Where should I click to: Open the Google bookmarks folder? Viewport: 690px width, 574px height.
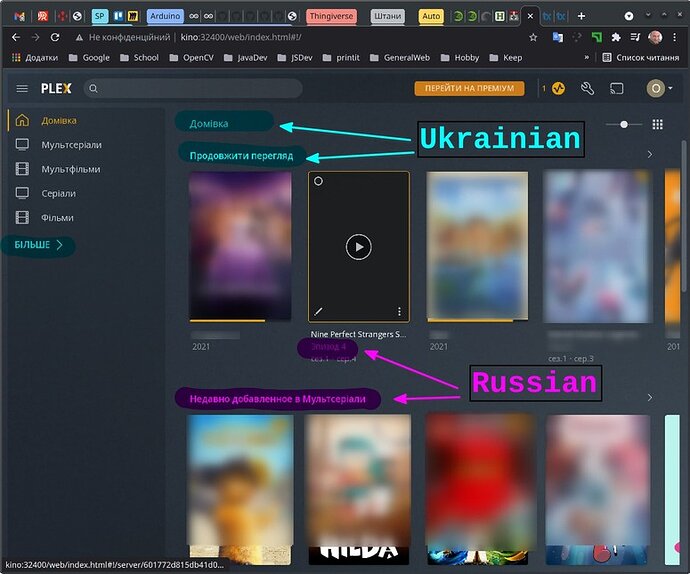(x=89, y=58)
